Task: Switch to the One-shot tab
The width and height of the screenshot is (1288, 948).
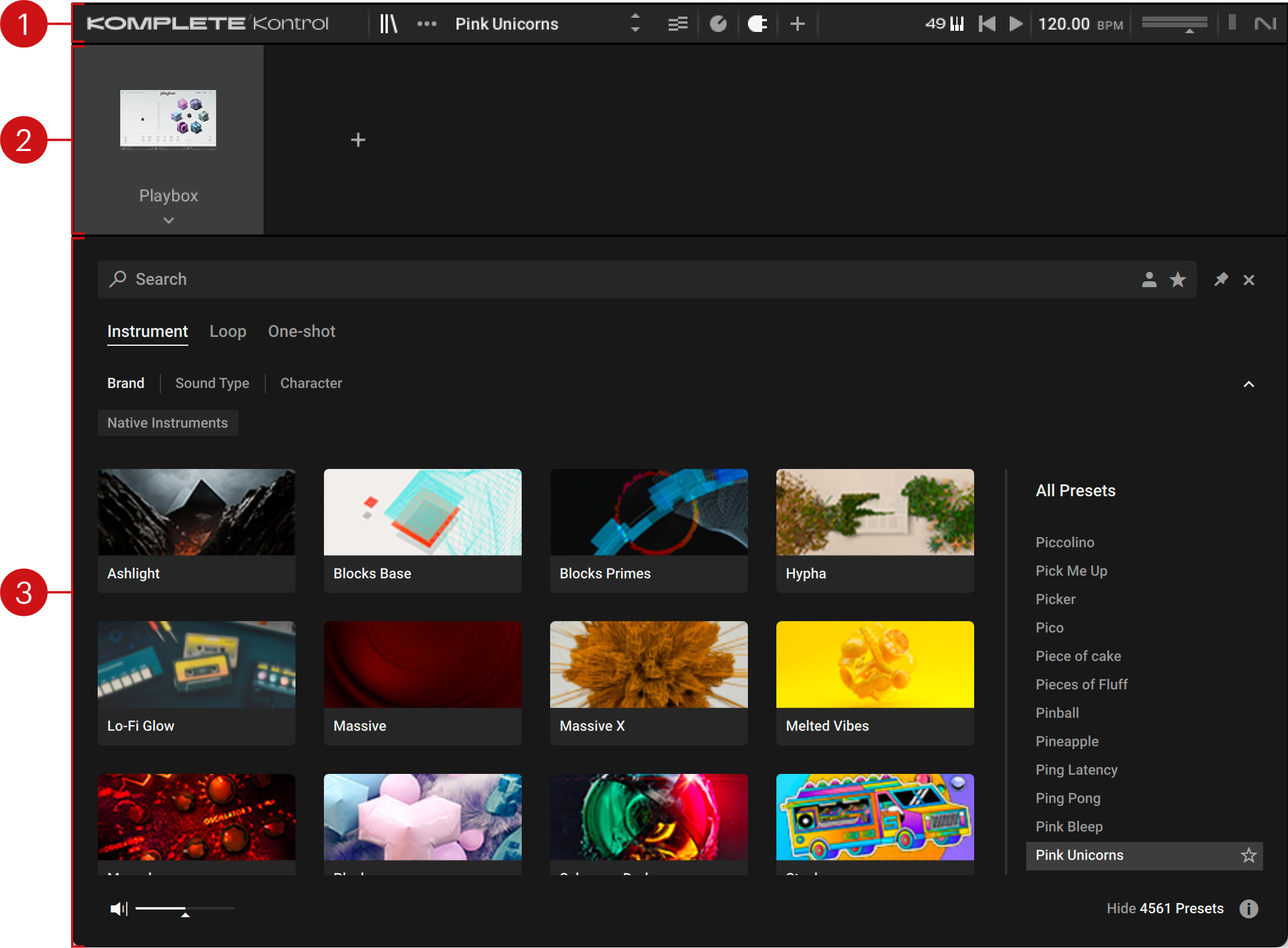Action: point(302,332)
